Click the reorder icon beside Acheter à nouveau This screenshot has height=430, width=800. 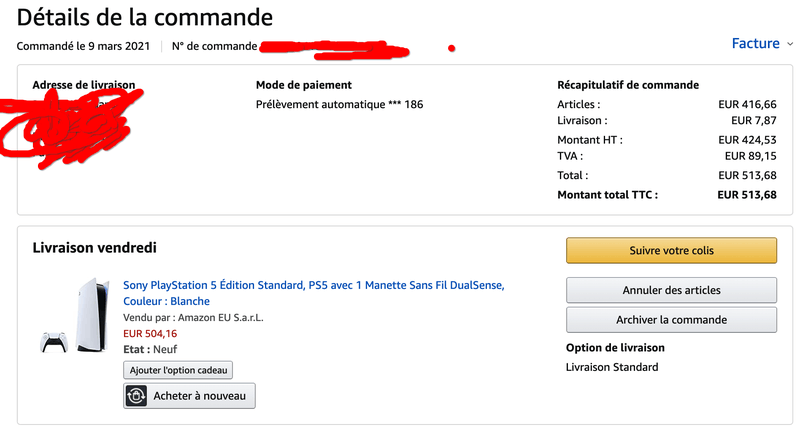point(137,396)
